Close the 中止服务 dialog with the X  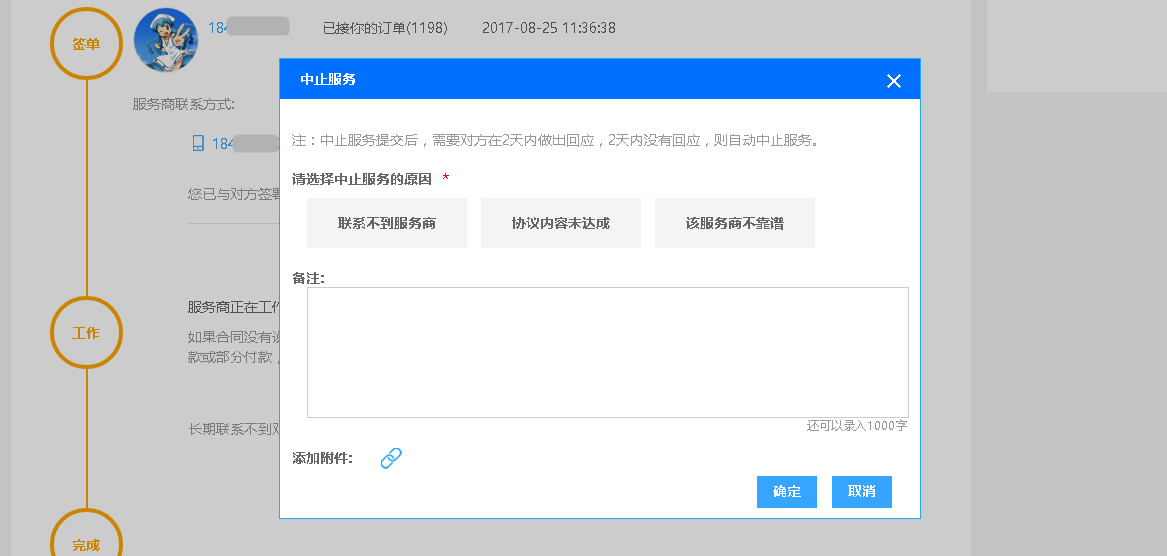(x=893, y=81)
